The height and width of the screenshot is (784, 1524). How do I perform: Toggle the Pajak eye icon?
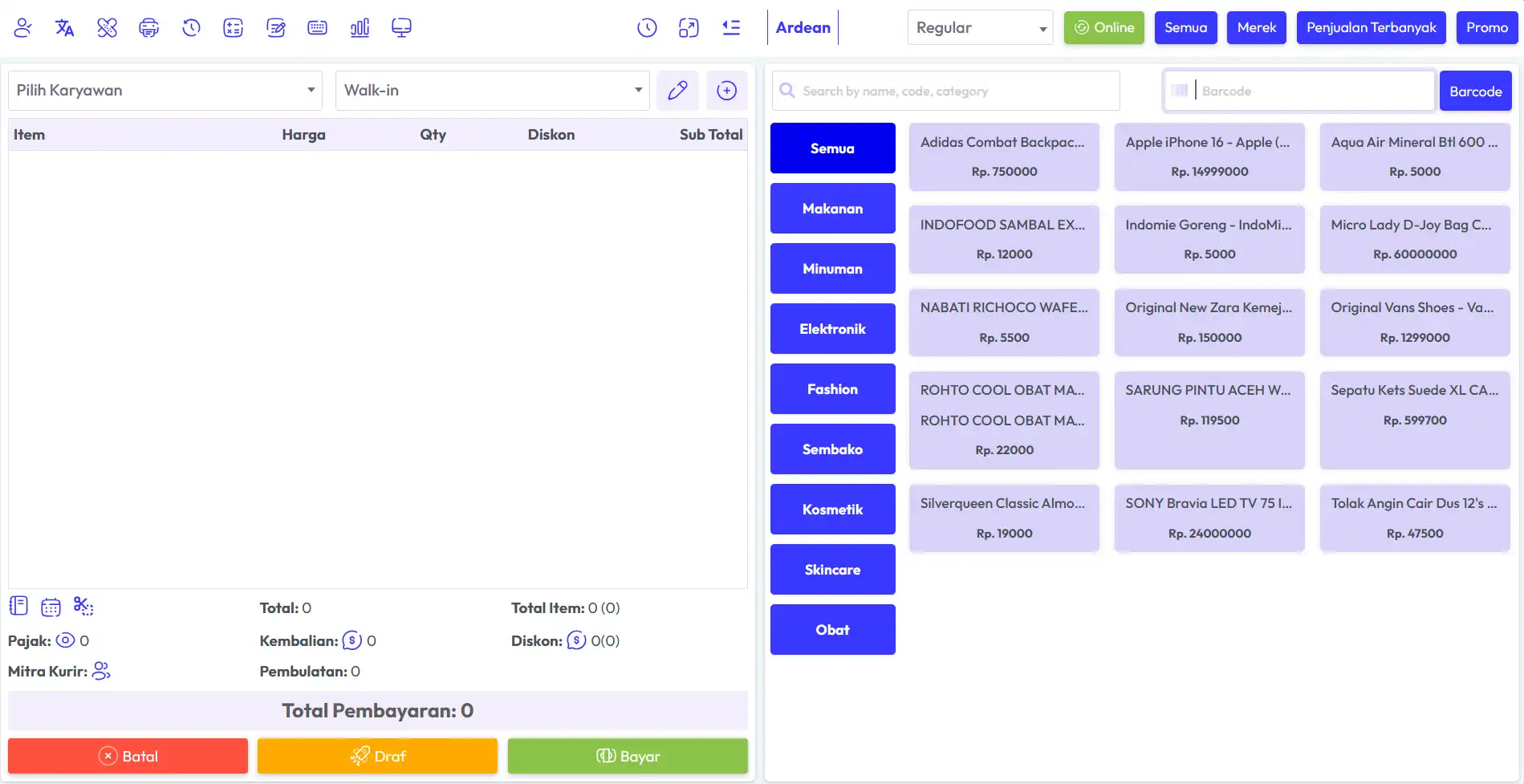pos(65,640)
